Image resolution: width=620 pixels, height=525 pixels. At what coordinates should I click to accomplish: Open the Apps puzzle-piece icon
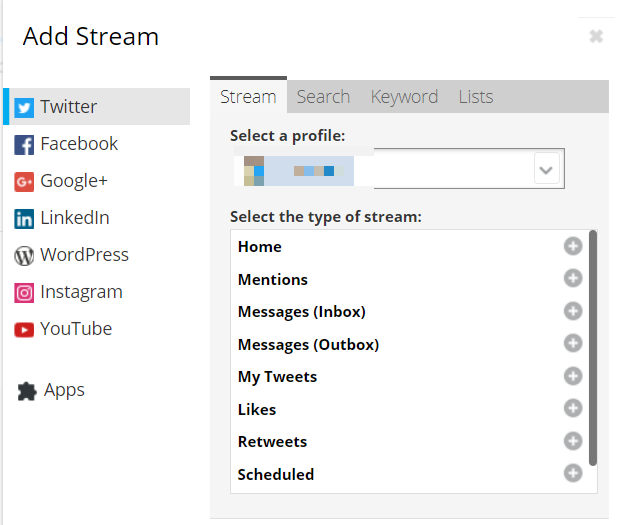pyautogui.click(x=27, y=391)
